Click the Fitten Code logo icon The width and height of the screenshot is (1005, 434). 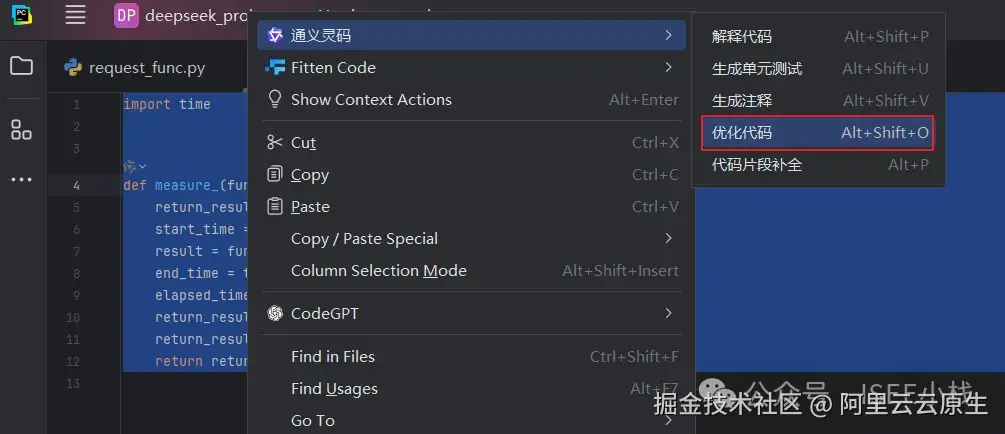pos(275,68)
